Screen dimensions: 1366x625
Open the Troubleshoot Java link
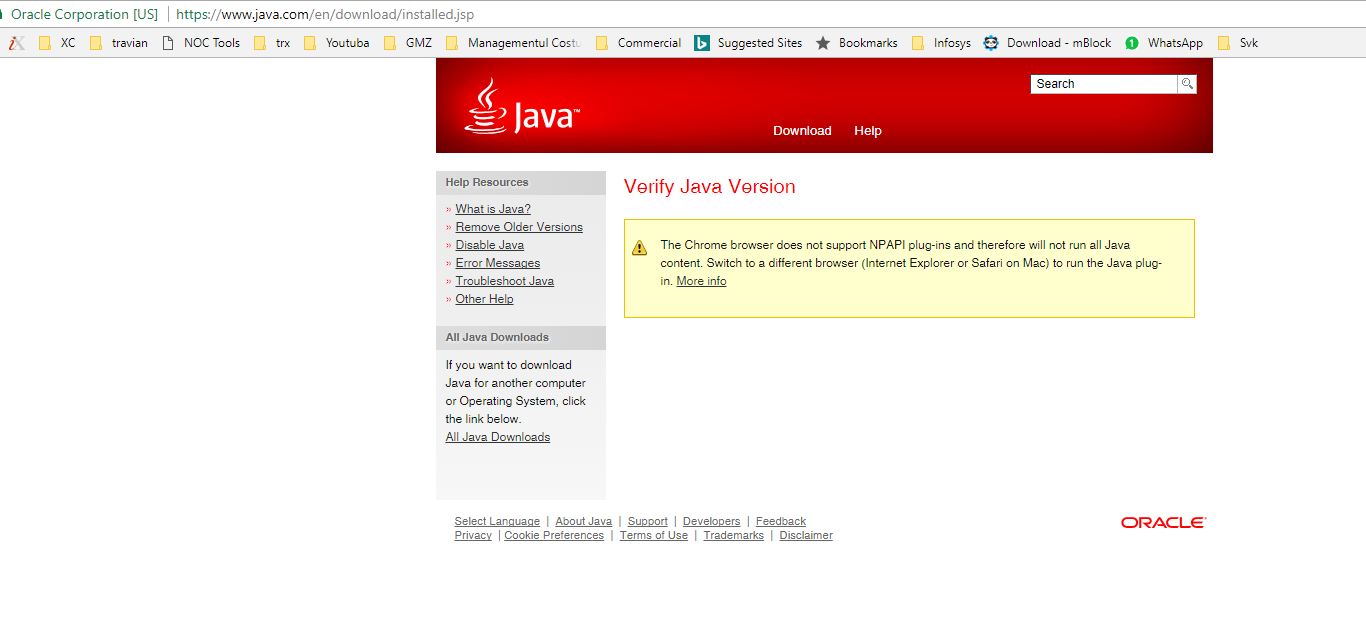504,281
